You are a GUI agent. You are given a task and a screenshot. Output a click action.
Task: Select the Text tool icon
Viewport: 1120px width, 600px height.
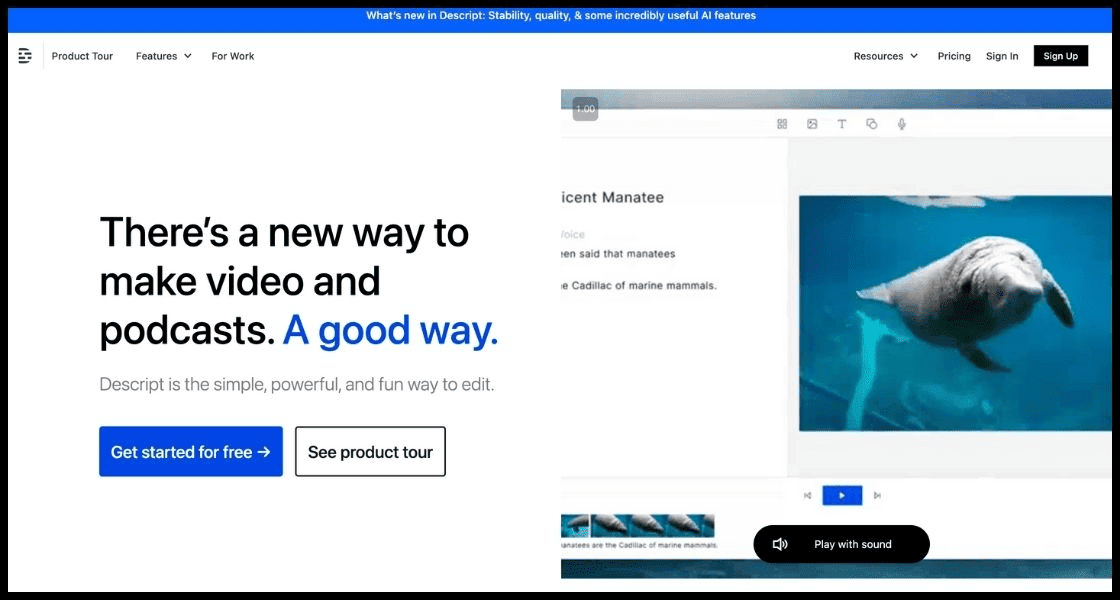coord(842,124)
